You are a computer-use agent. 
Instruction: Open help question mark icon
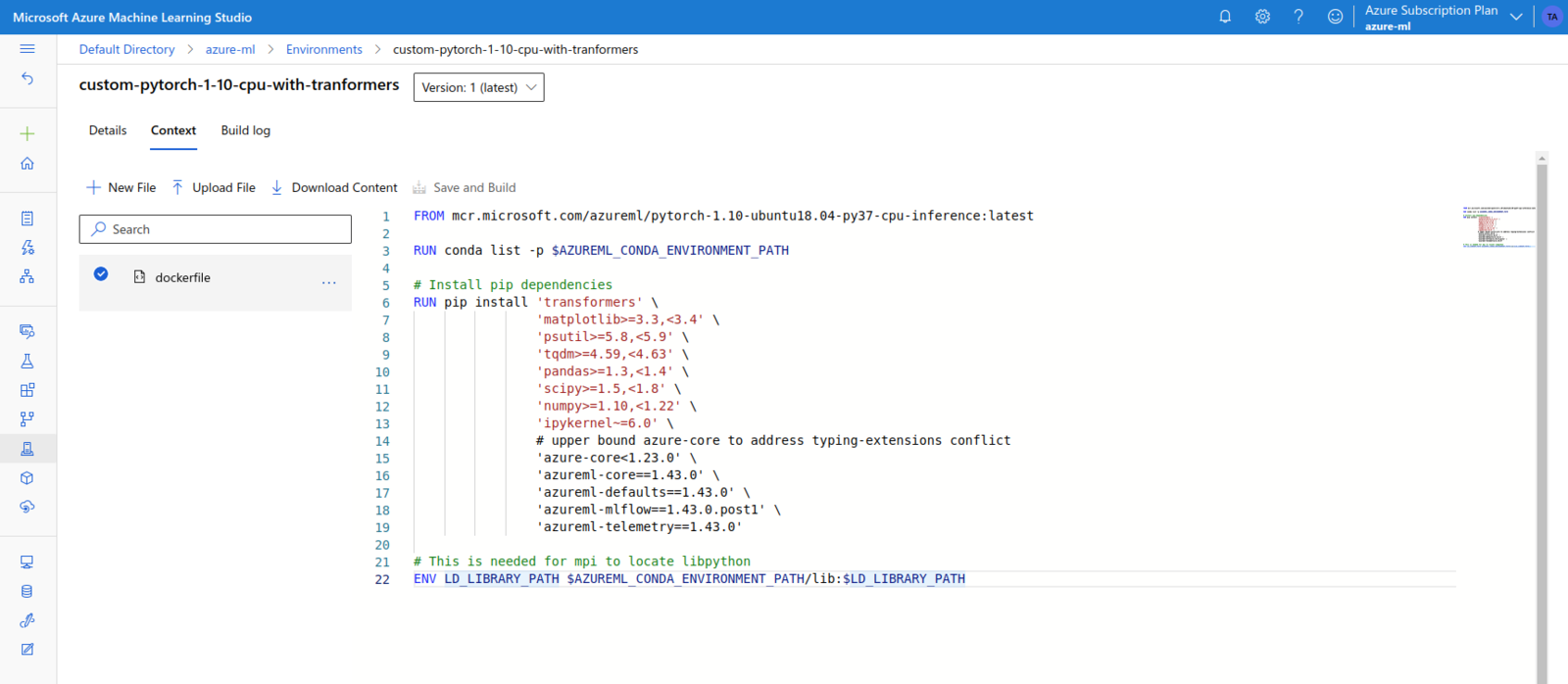(x=1298, y=17)
